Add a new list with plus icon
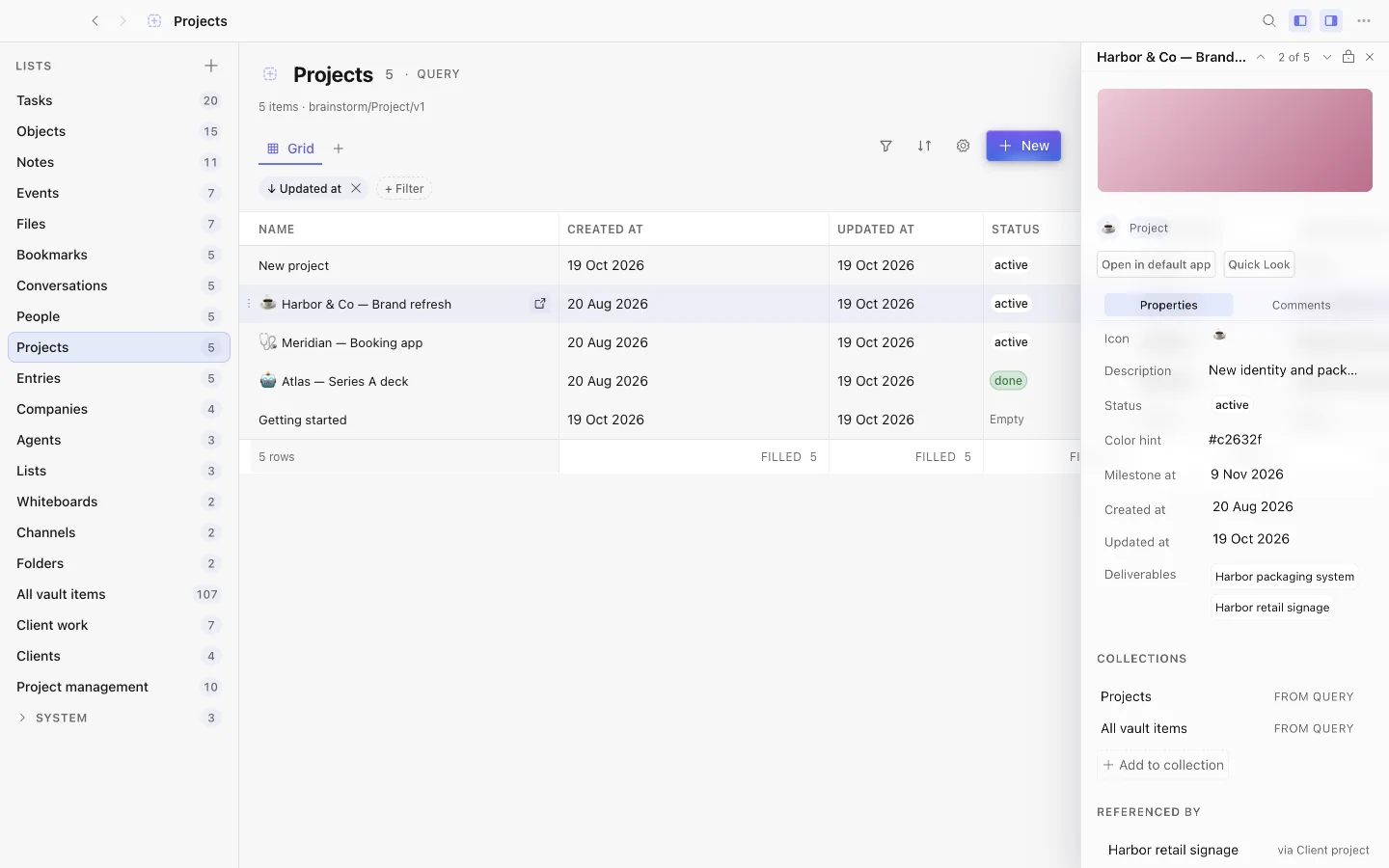The width and height of the screenshot is (1389, 868). (211, 66)
